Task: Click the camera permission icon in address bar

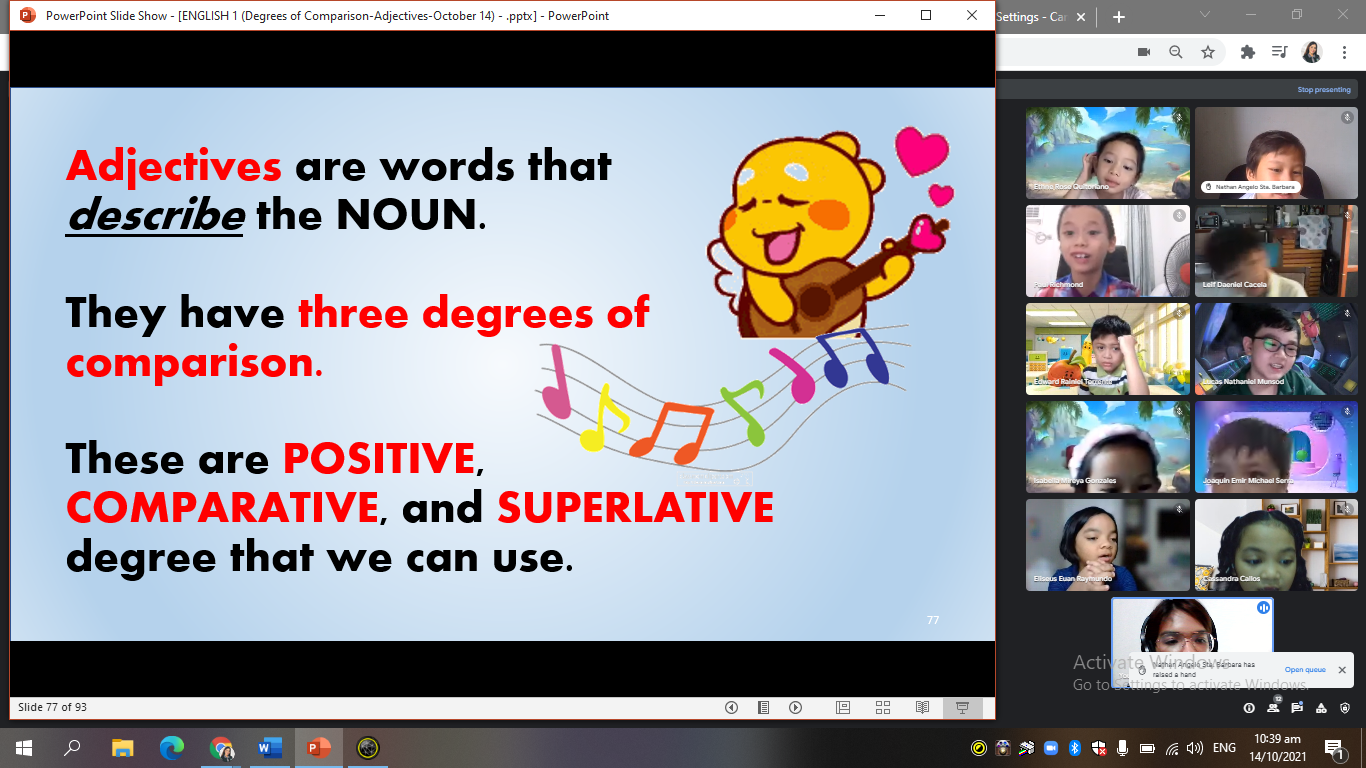Action: 1144,52
